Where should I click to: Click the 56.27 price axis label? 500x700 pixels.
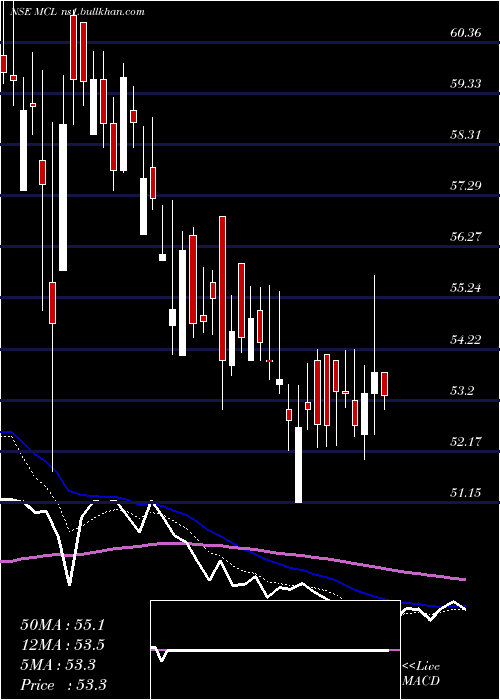tap(466, 237)
